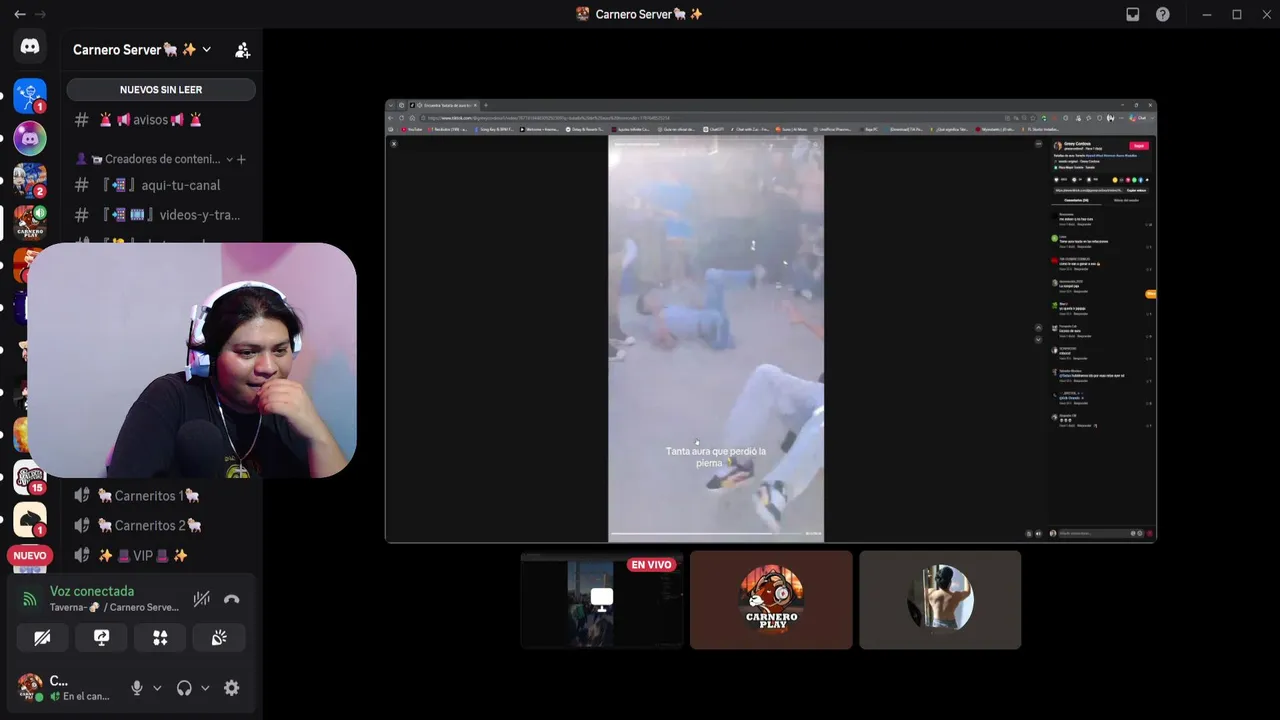Mute the microphone
Viewport: 1280px width, 720px height.
click(x=137, y=688)
